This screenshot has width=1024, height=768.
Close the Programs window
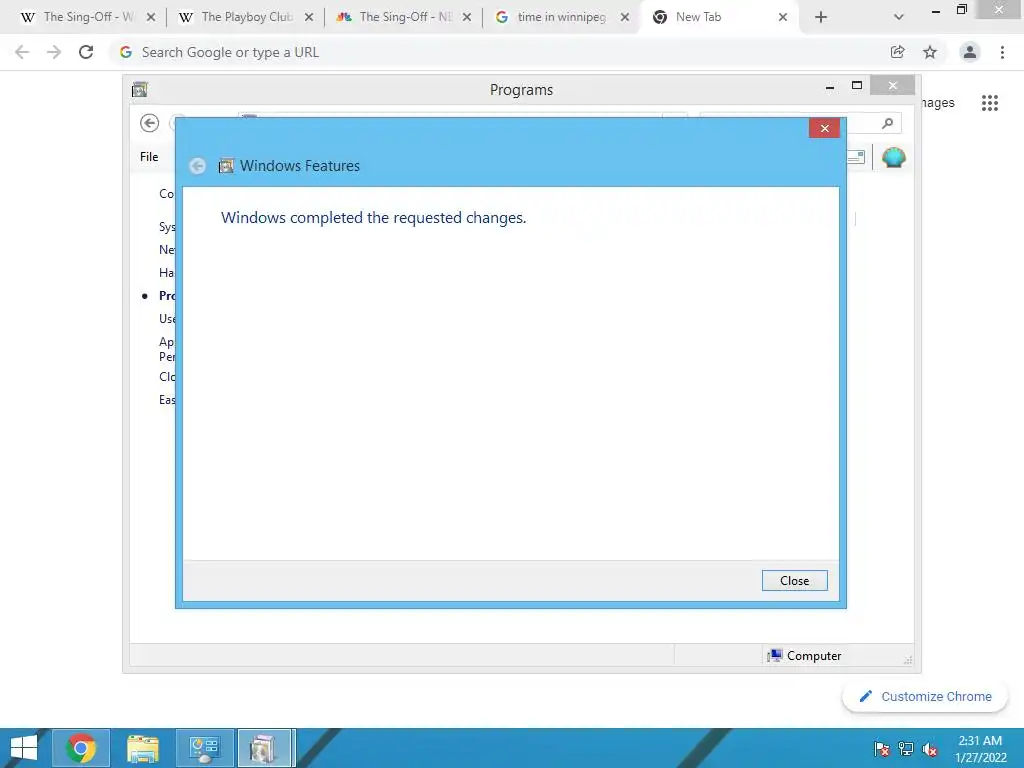tap(893, 86)
